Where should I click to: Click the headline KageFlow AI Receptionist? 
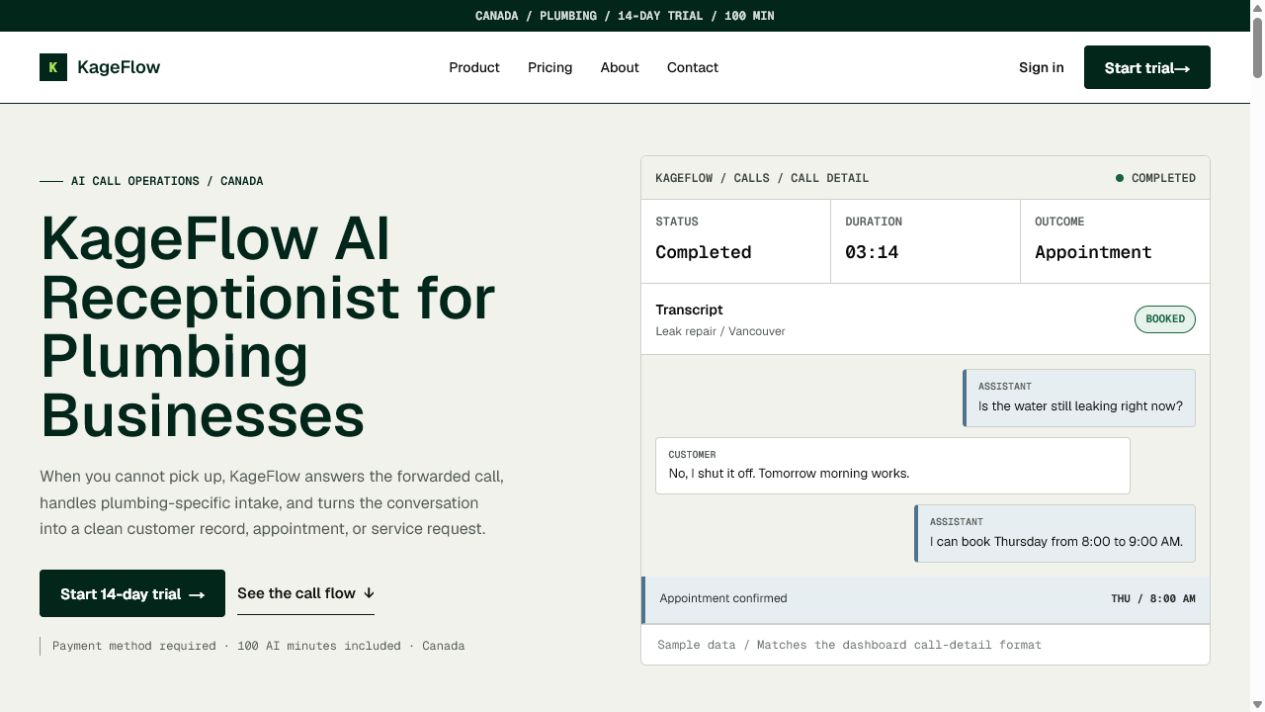point(268,327)
